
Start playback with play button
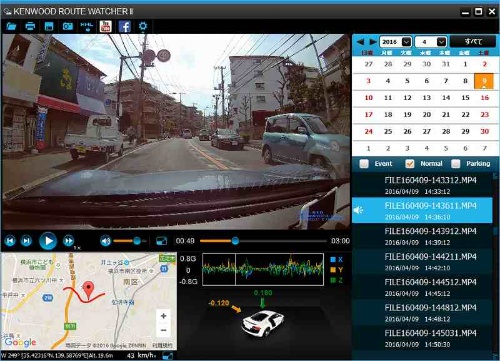click(x=48, y=241)
